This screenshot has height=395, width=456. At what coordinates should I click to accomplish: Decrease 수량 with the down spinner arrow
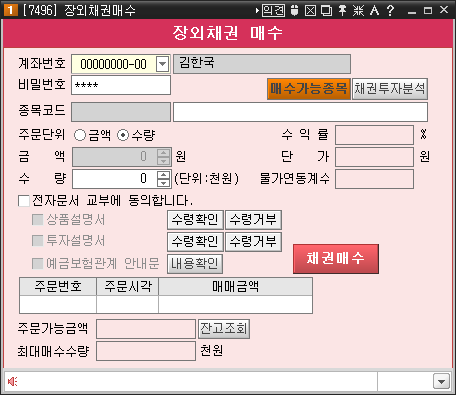163,183
